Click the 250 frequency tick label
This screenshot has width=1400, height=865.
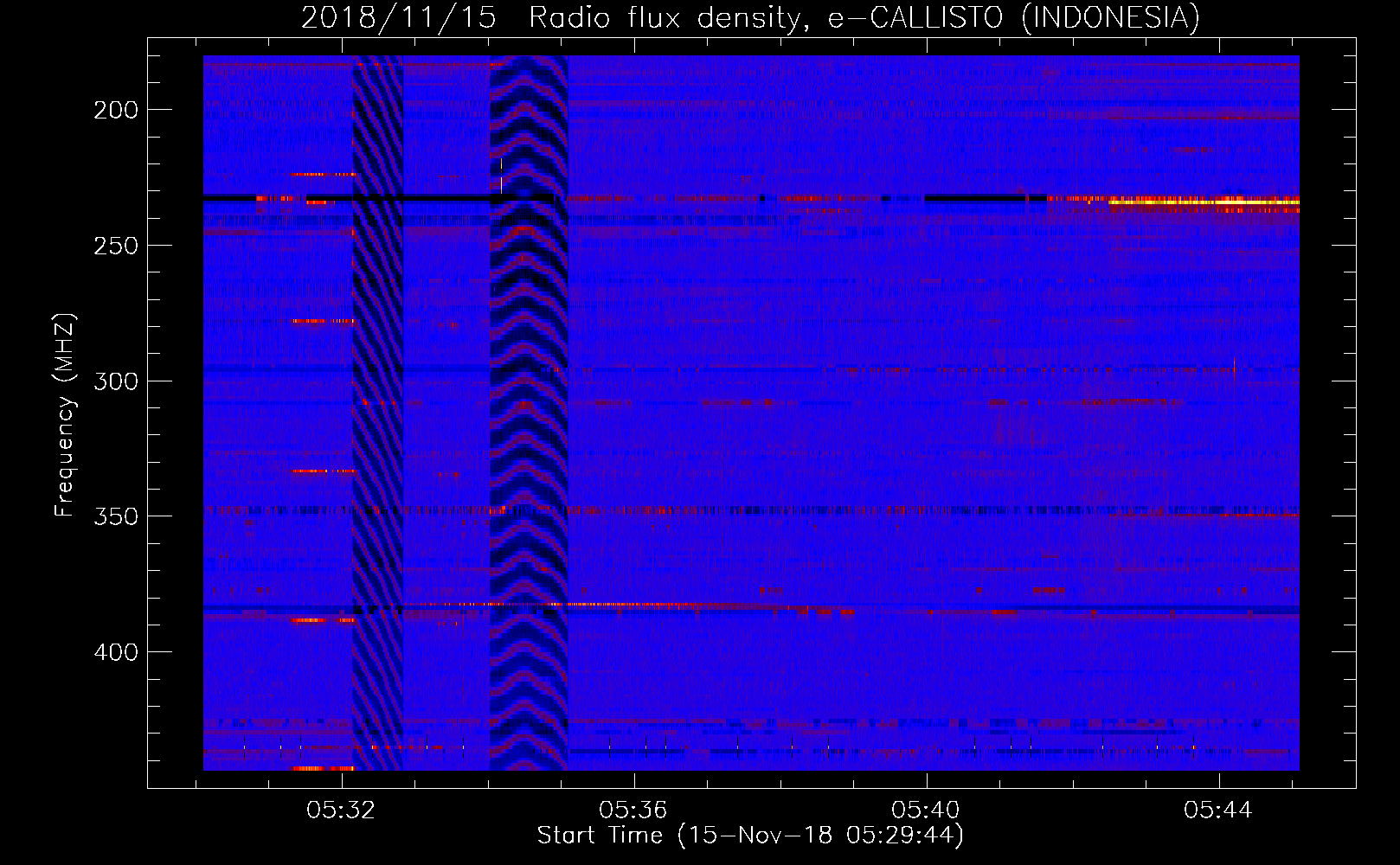pyautogui.click(x=116, y=246)
